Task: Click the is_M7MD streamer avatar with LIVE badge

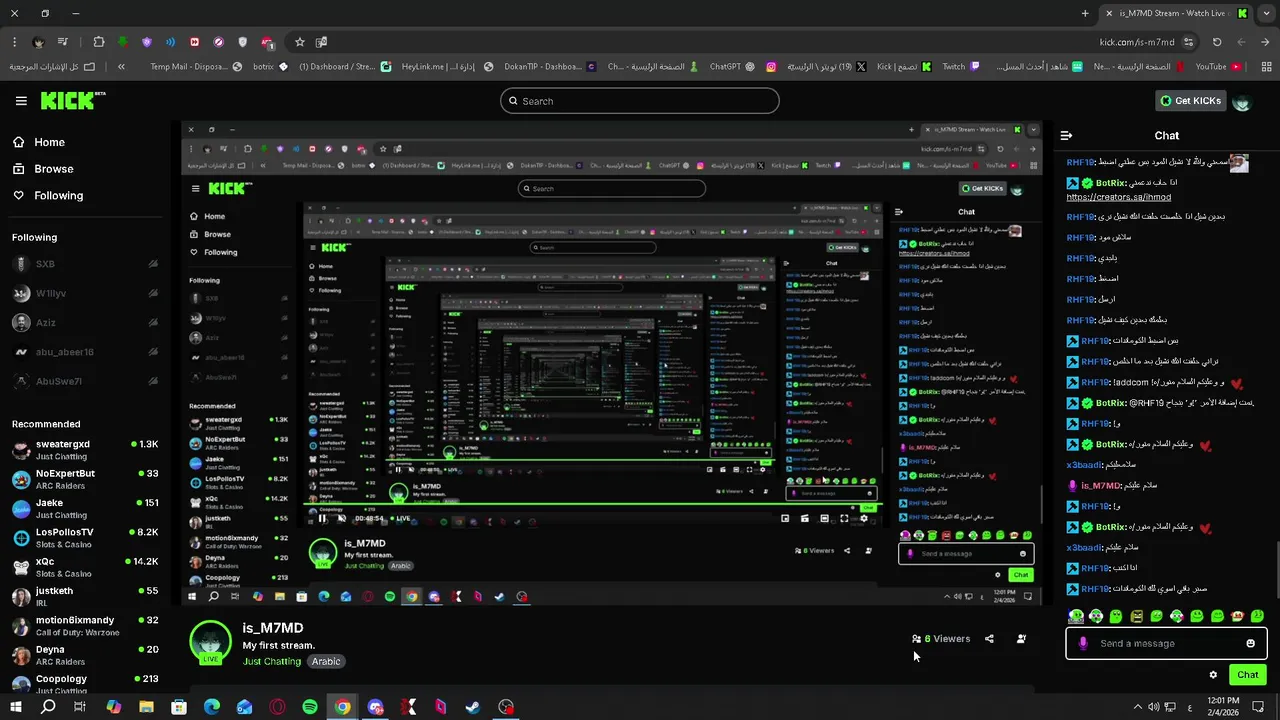Action: 211,642
